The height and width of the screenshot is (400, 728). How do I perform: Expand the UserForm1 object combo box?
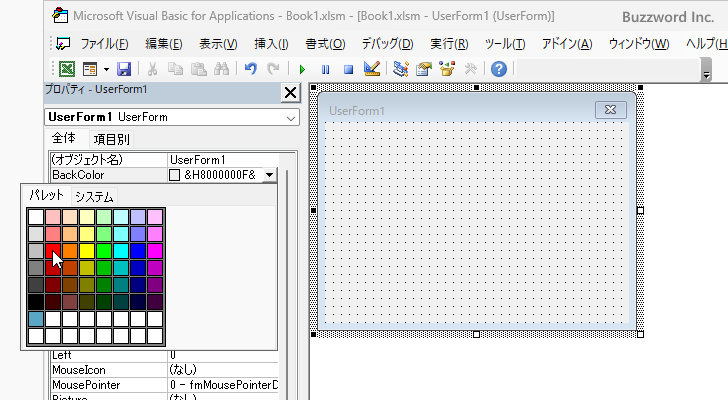click(x=291, y=118)
